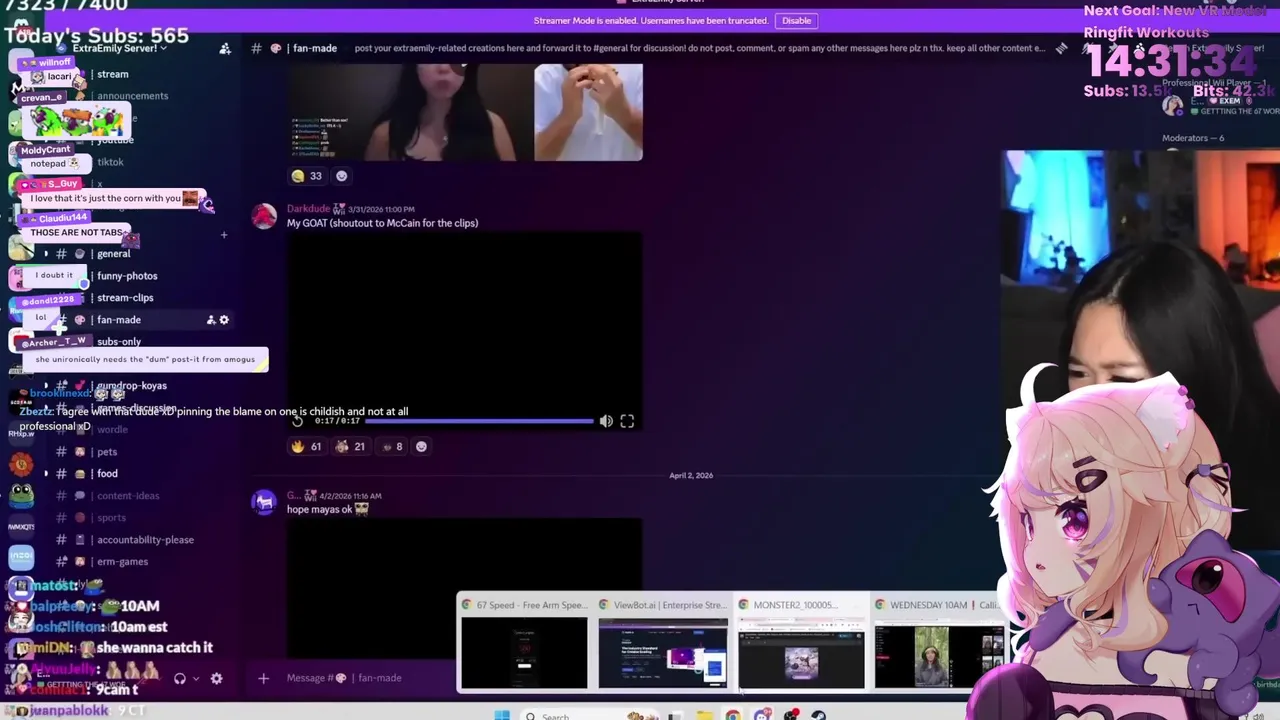Click create invite icon on fan-made row
The width and height of the screenshot is (1280, 720).
[210, 320]
